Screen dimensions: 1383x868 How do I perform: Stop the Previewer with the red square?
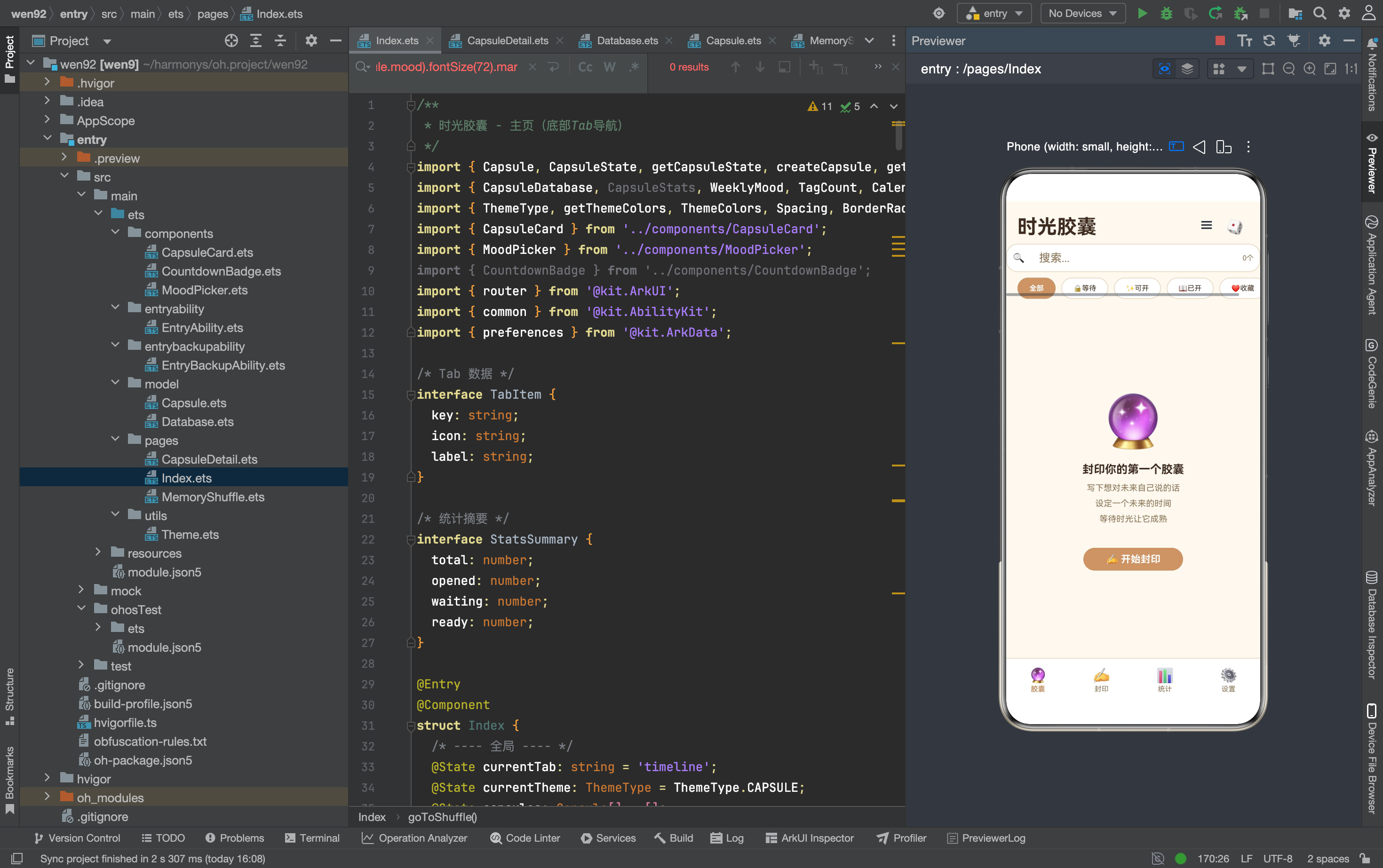pos(1220,40)
